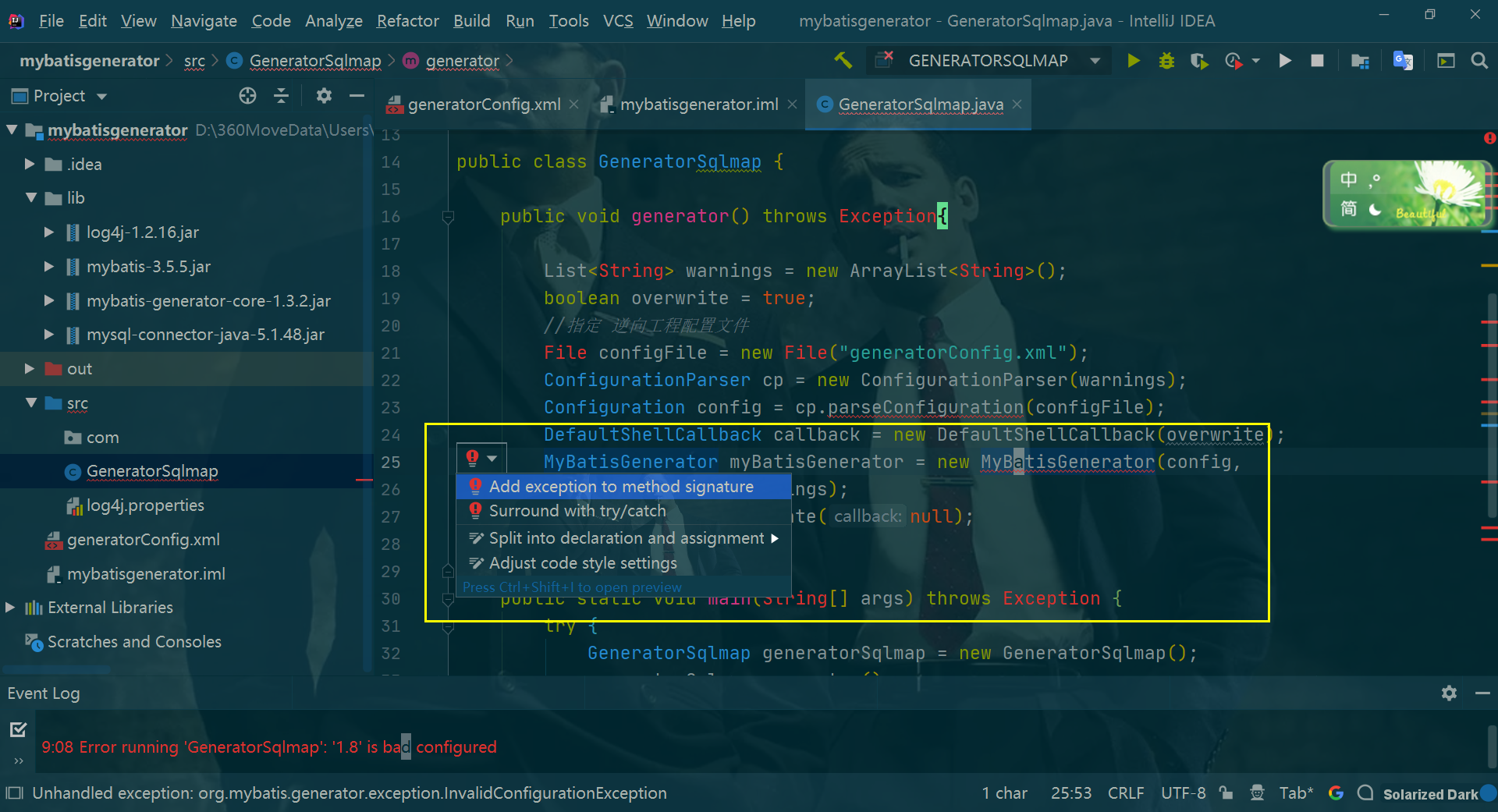Hide the Event Log panel
This screenshot has width=1498, height=812.
(x=1482, y=693)
